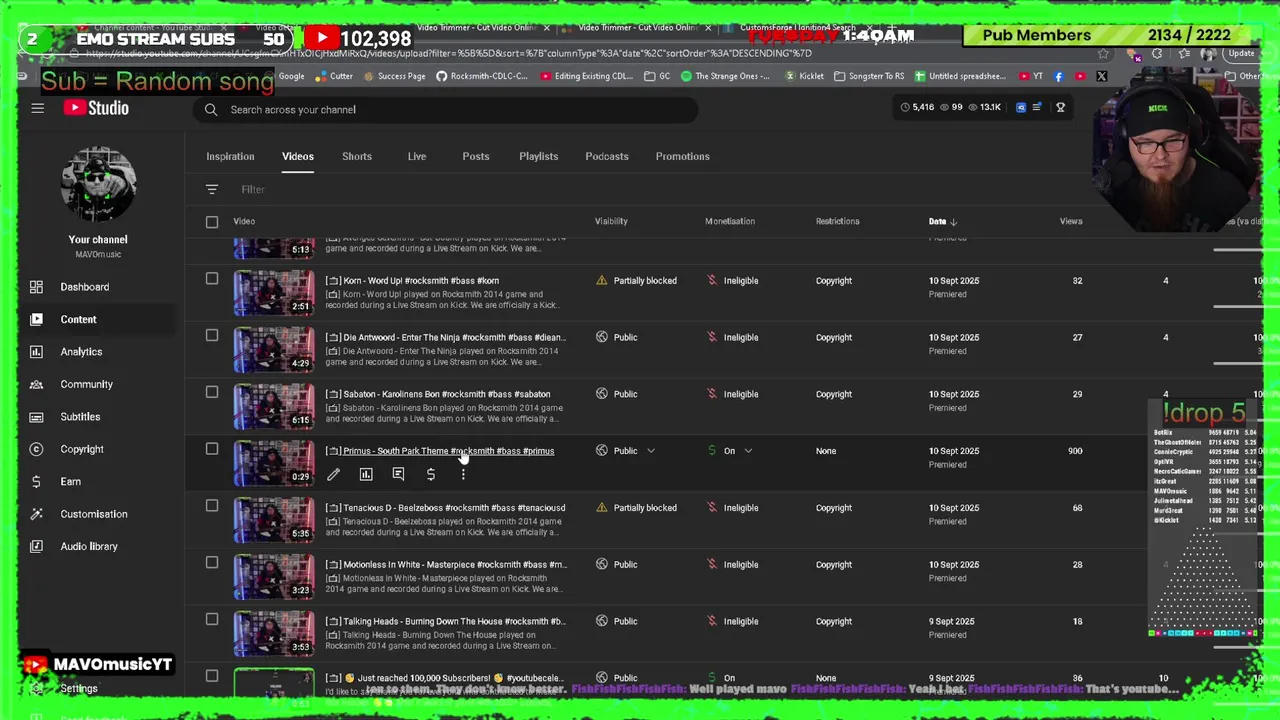The height and width of the screenshot is (720, 1280).
Task: Select the Talking Heads video checkbox
Action: (x=212, y=619)
